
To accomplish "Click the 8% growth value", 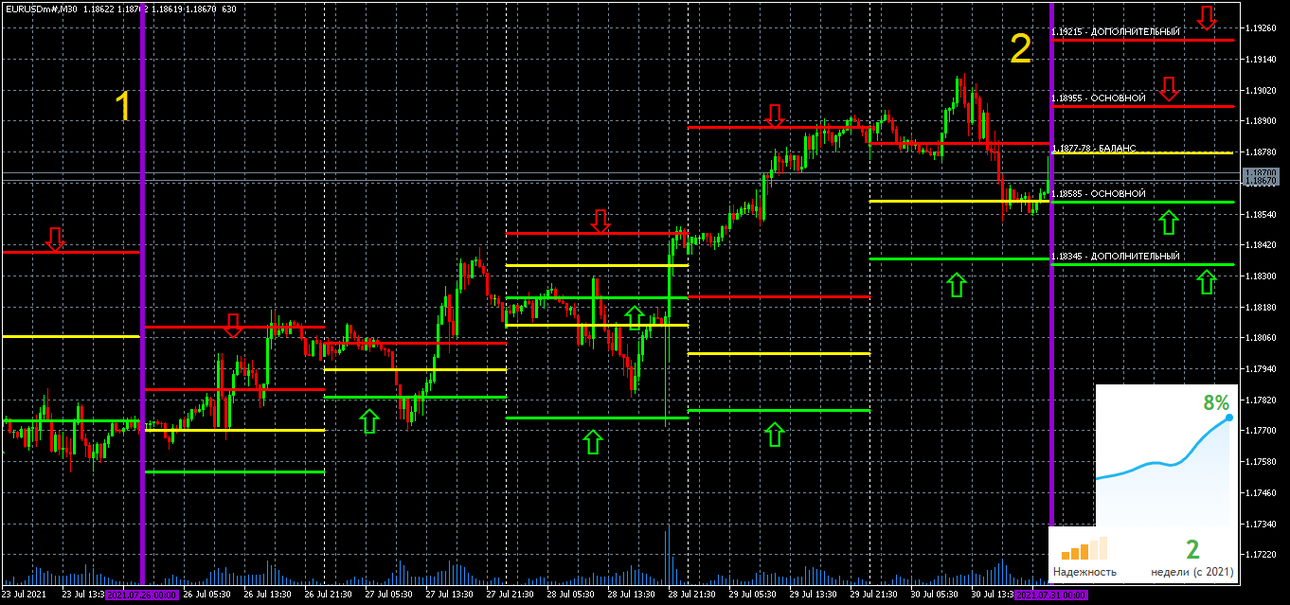I will (x=1216, y=402).
